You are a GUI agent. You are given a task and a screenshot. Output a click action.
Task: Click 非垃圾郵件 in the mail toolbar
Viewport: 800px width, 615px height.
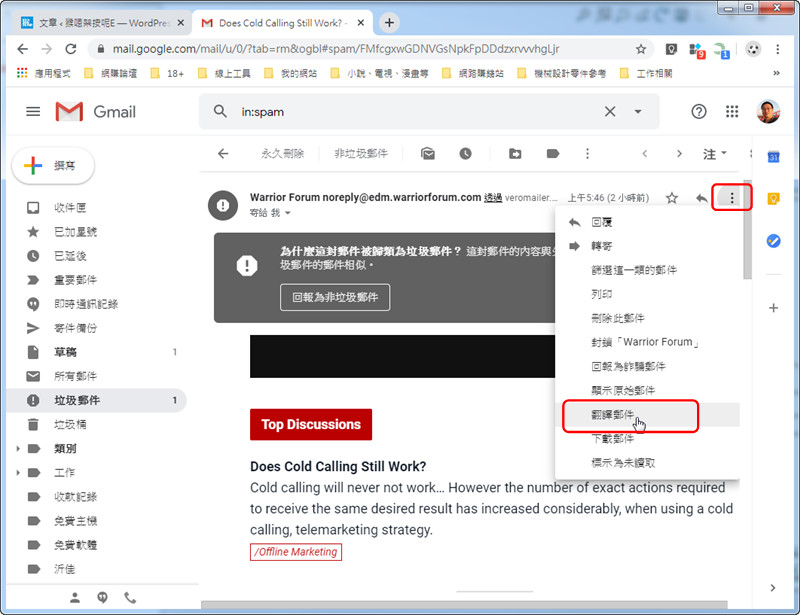click(361, 154)
